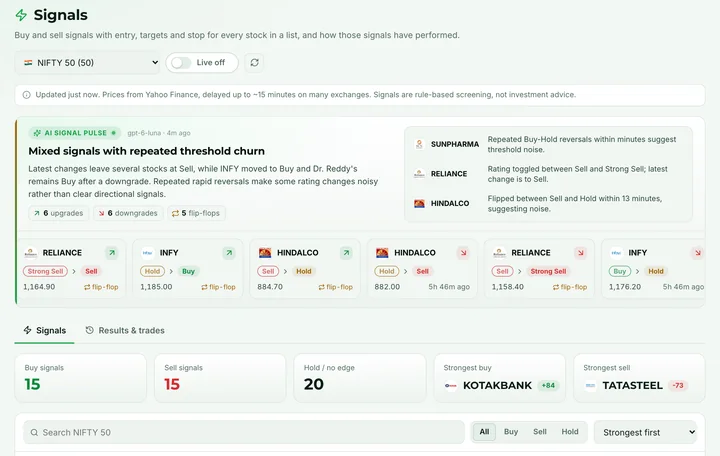720x456 pixels.
Task: Click the info icon in the update notice
Action: [27, 95]
